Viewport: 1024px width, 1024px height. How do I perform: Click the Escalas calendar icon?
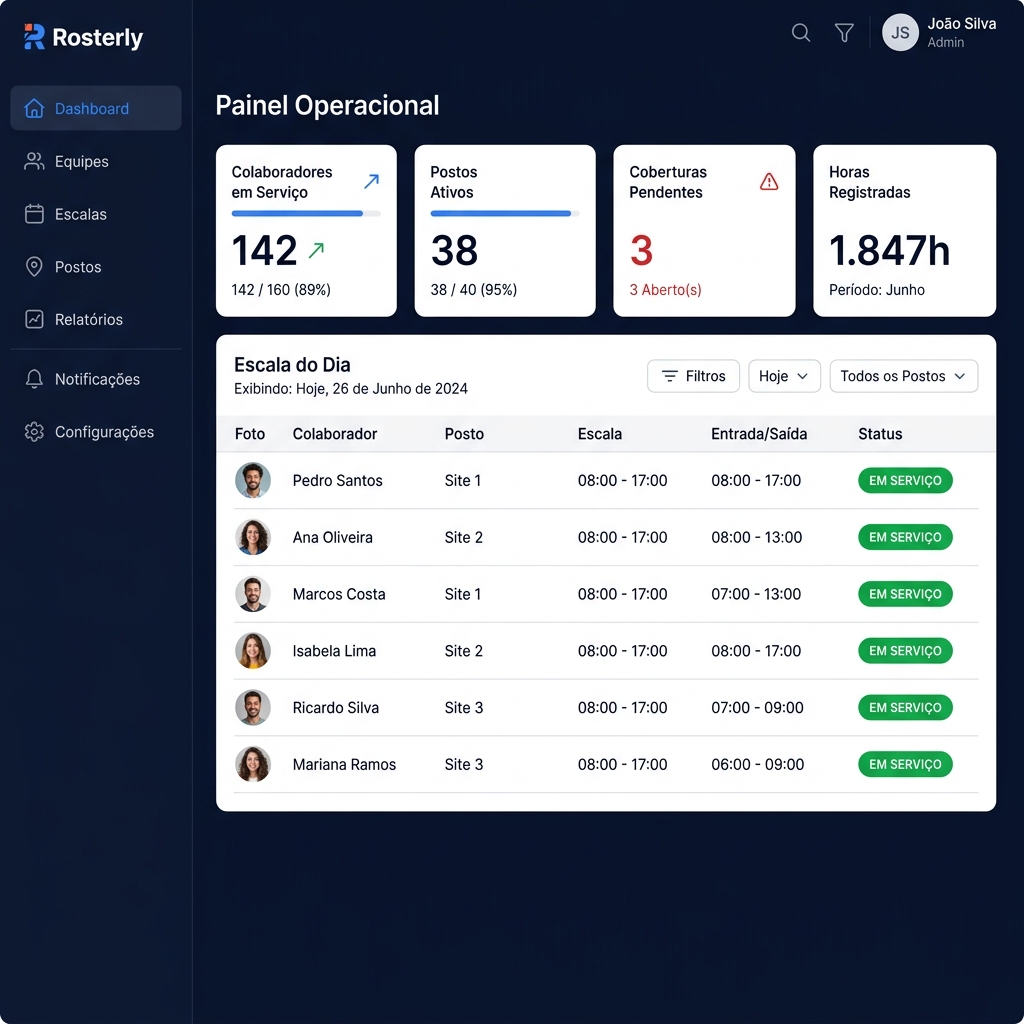34,214
